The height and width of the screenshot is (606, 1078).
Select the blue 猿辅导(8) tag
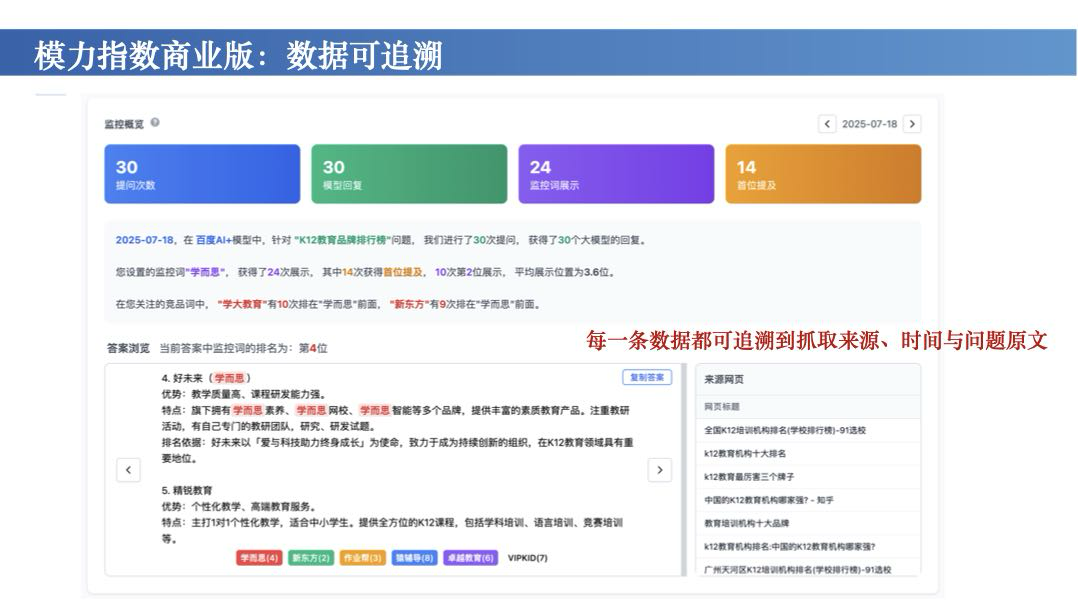point(415,558)
